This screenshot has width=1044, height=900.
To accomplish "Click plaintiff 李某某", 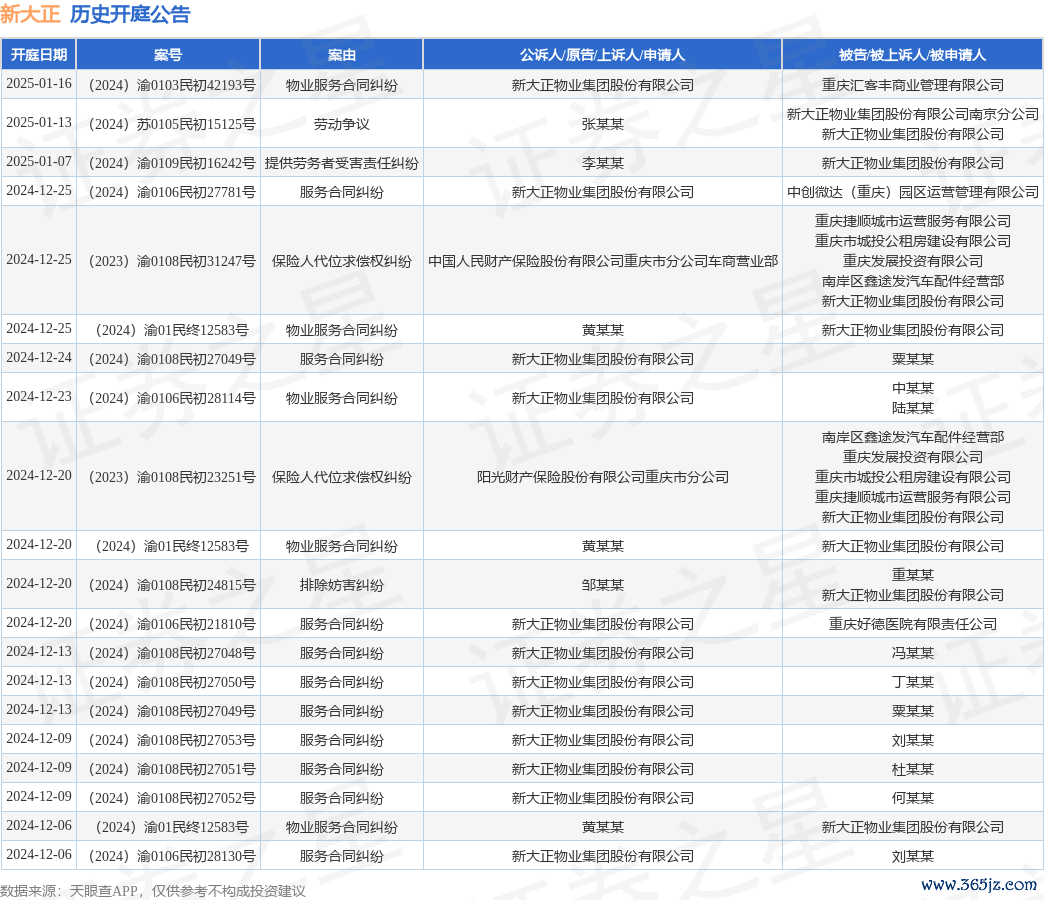I will point(603,163).
